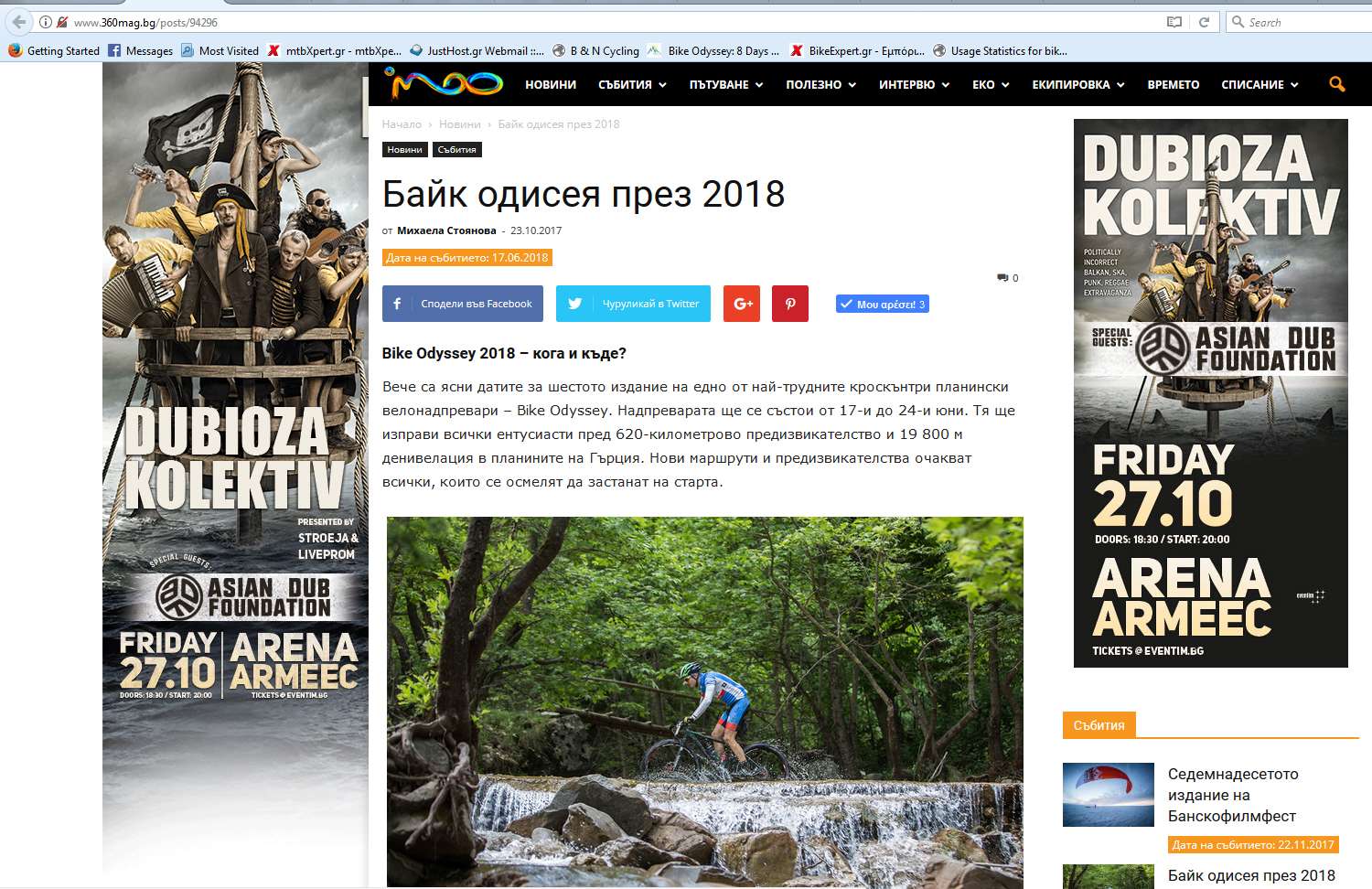Image resolution: width=1372 pixels, height=889 pixels.
Task: Open B & N Cycling bookmark
Action: pos(595,51)
